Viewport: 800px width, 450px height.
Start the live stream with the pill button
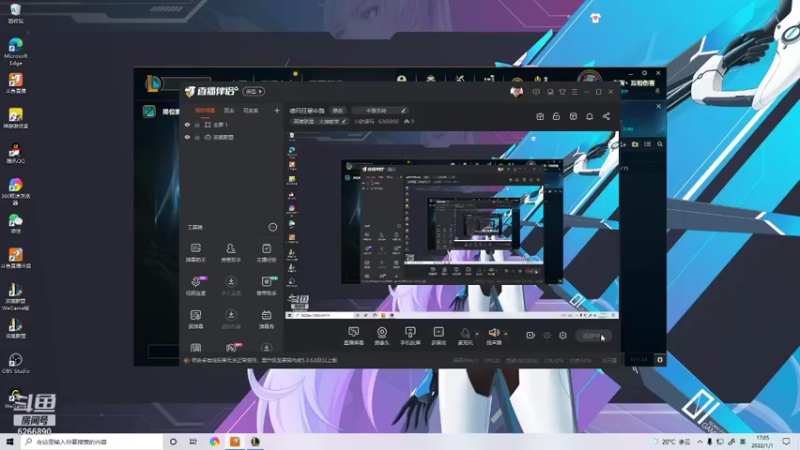(593, 335)
